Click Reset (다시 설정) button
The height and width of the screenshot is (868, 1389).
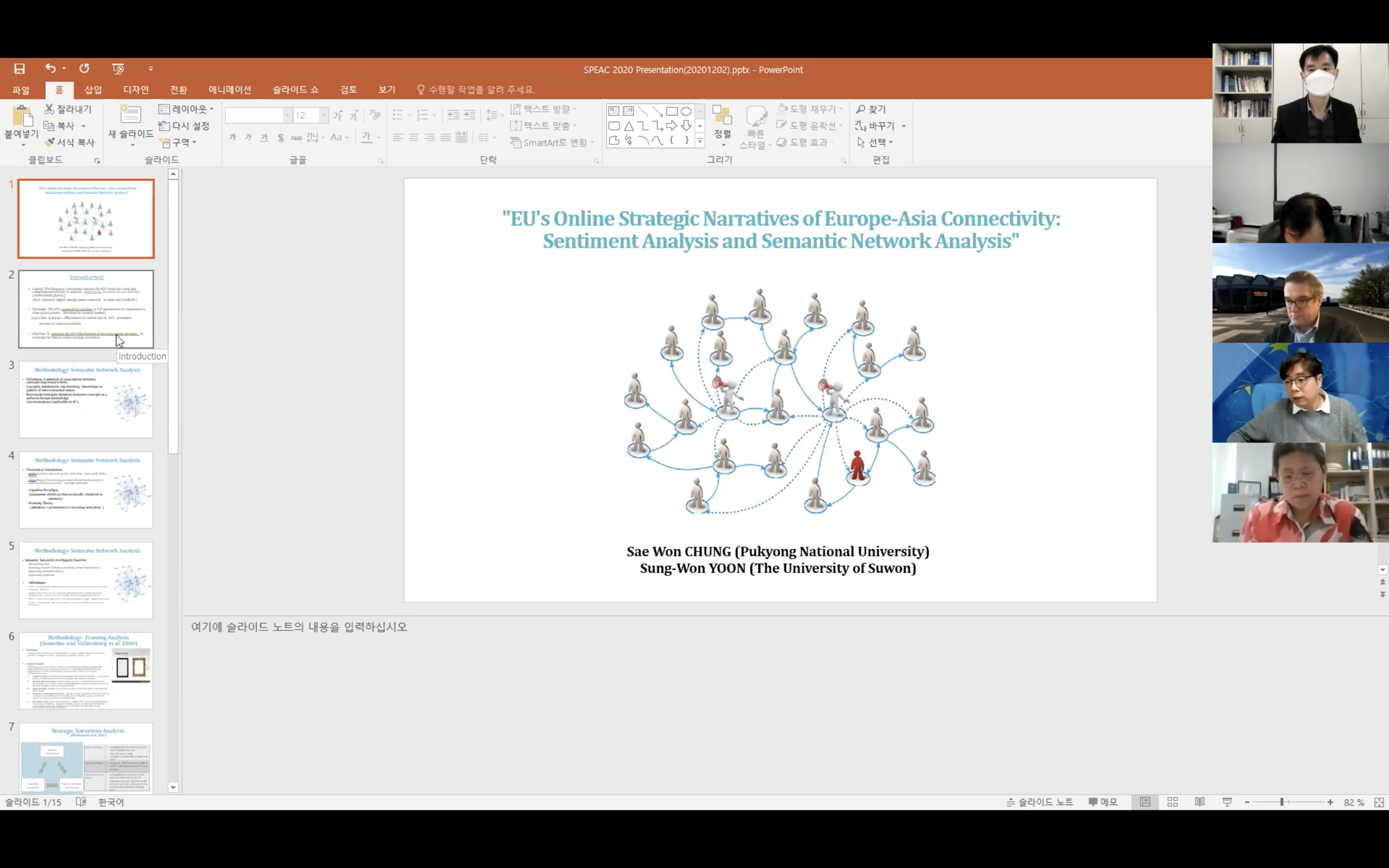(x=184, y=126)
